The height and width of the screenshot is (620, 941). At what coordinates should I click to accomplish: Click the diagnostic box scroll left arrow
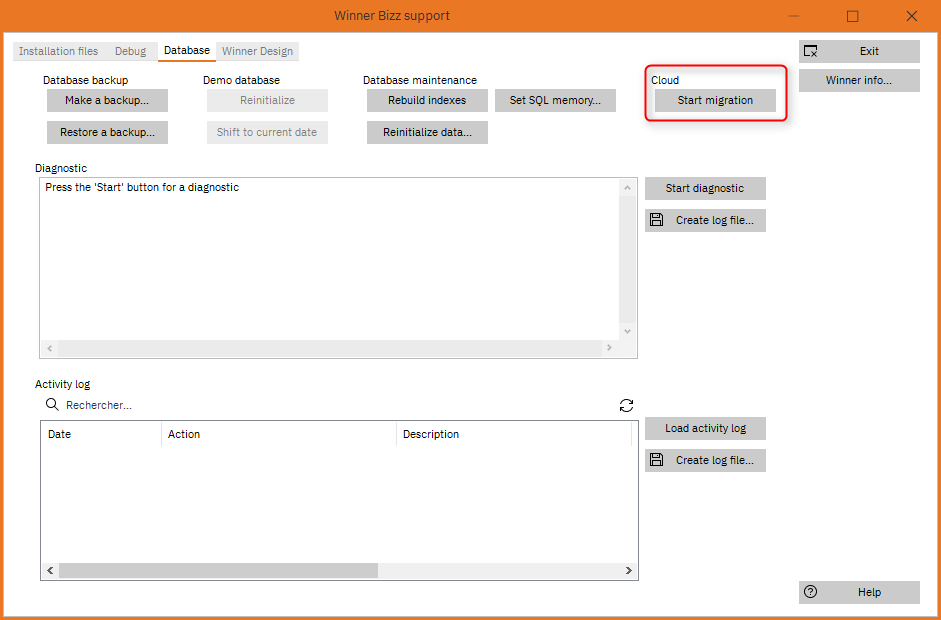click(x=50, y=348)
